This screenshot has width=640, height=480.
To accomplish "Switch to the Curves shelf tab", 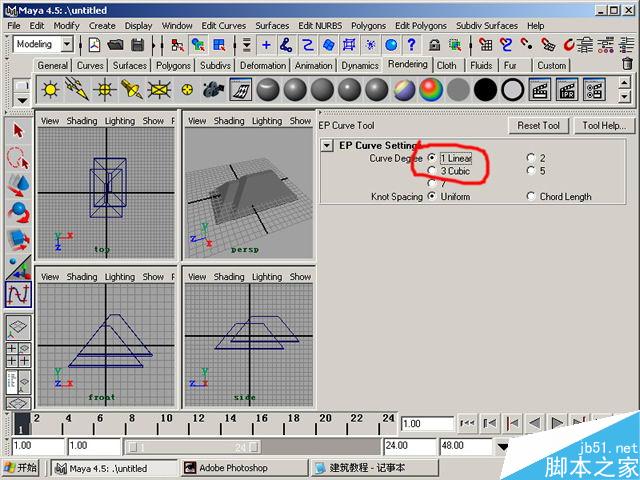I will click(x=90, y=65).
